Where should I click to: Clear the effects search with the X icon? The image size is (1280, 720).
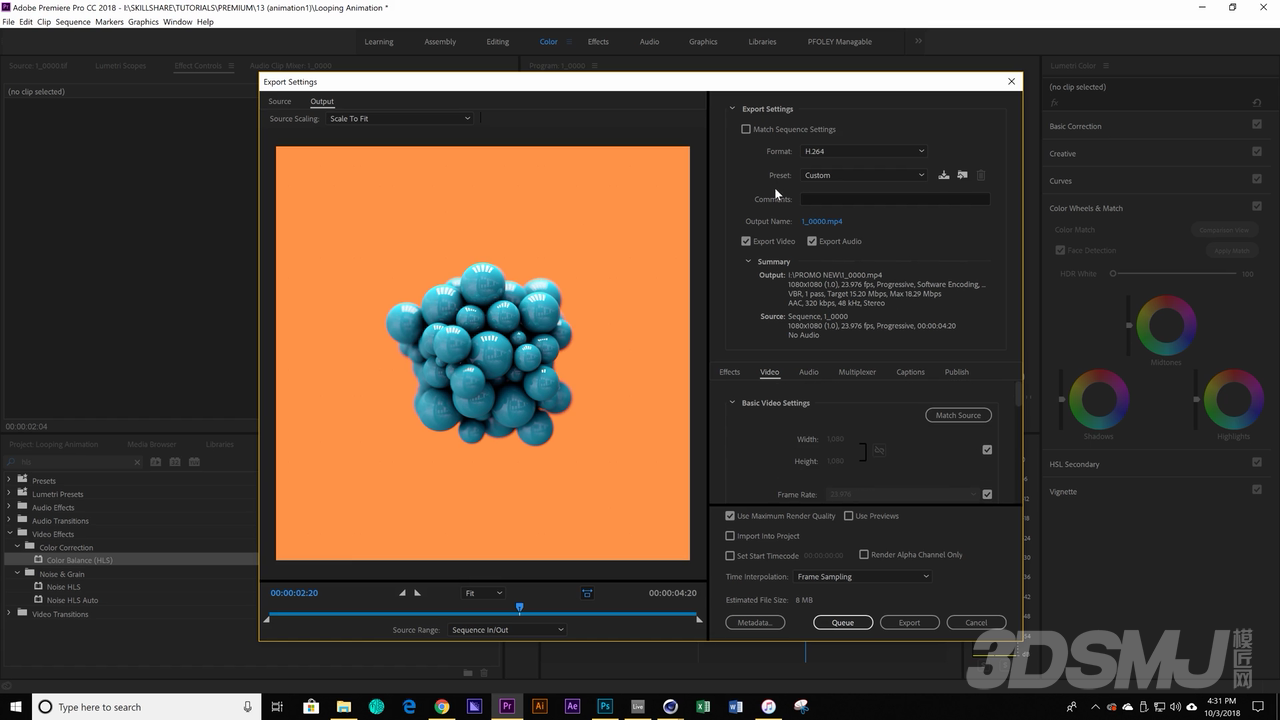tap(137, 462)
